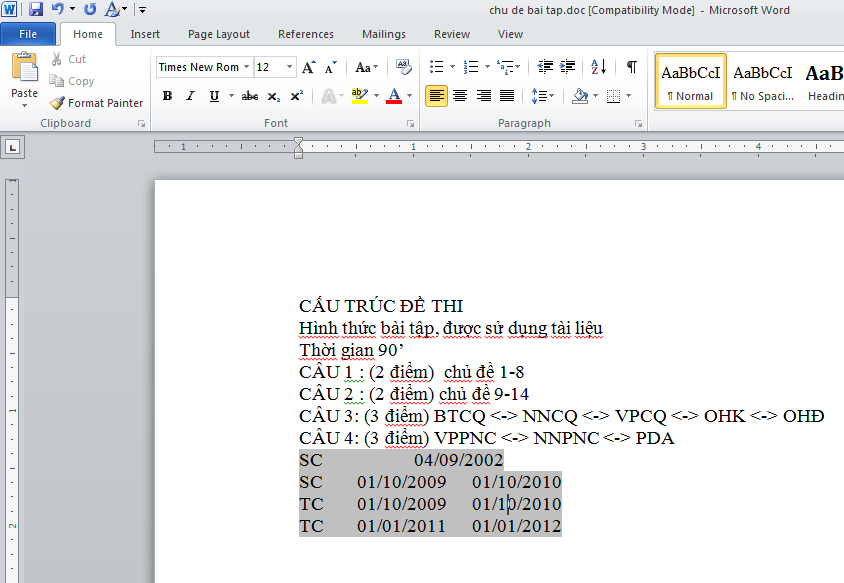Toggle numbered list

click(471, 67)
